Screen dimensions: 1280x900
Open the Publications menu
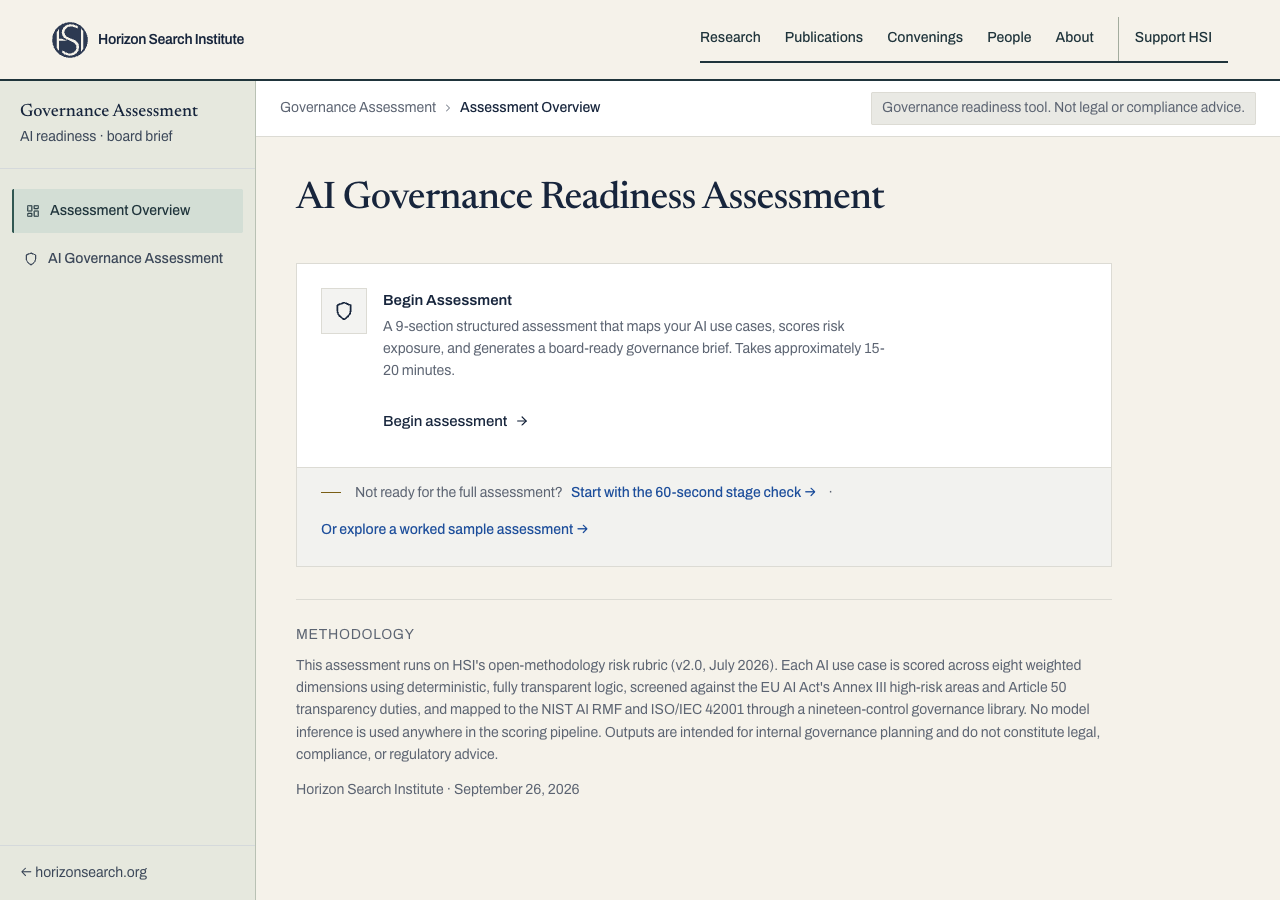coord(824,37)
